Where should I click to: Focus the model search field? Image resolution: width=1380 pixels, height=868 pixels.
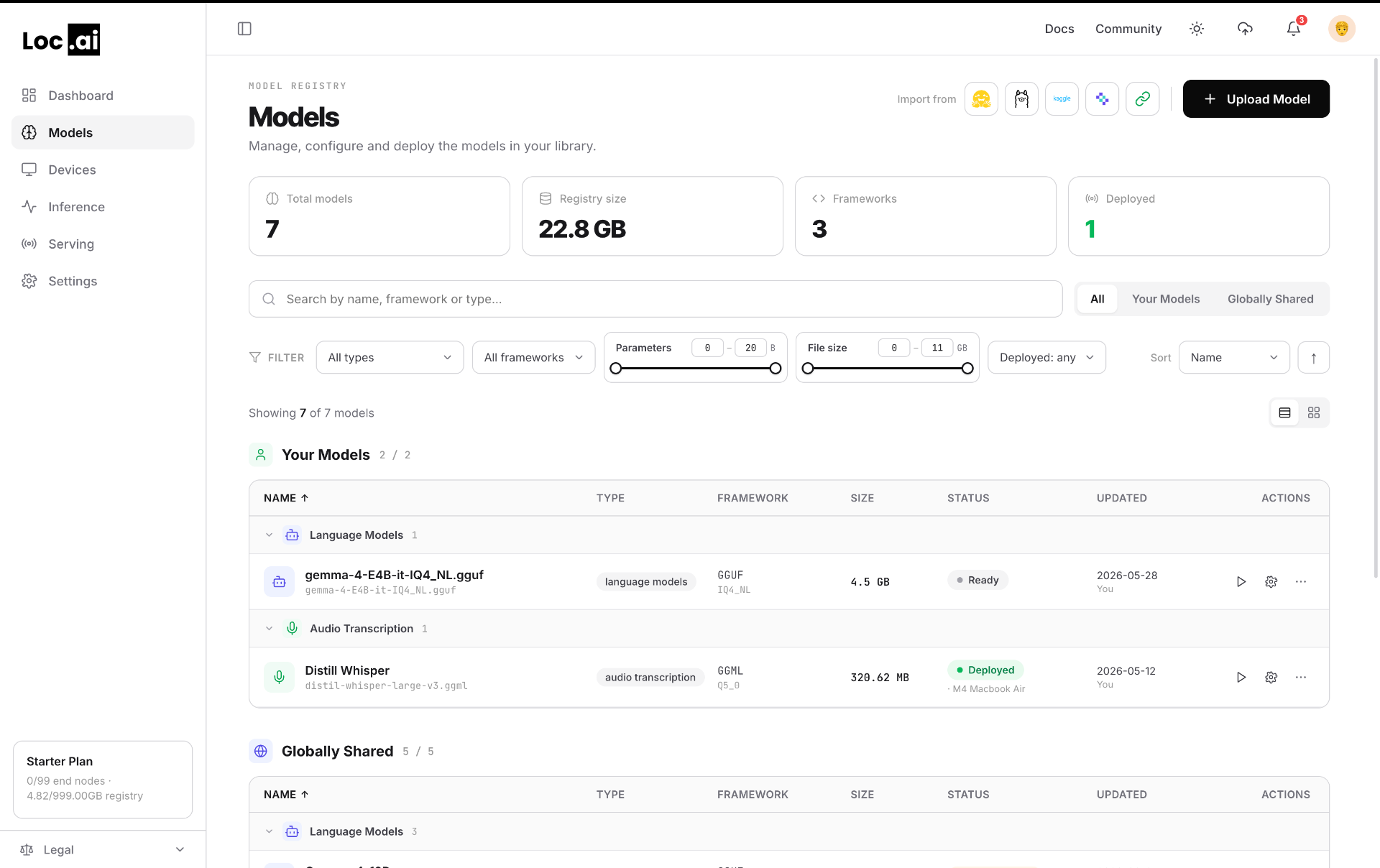pyautogui.click(x=655, y=299)
